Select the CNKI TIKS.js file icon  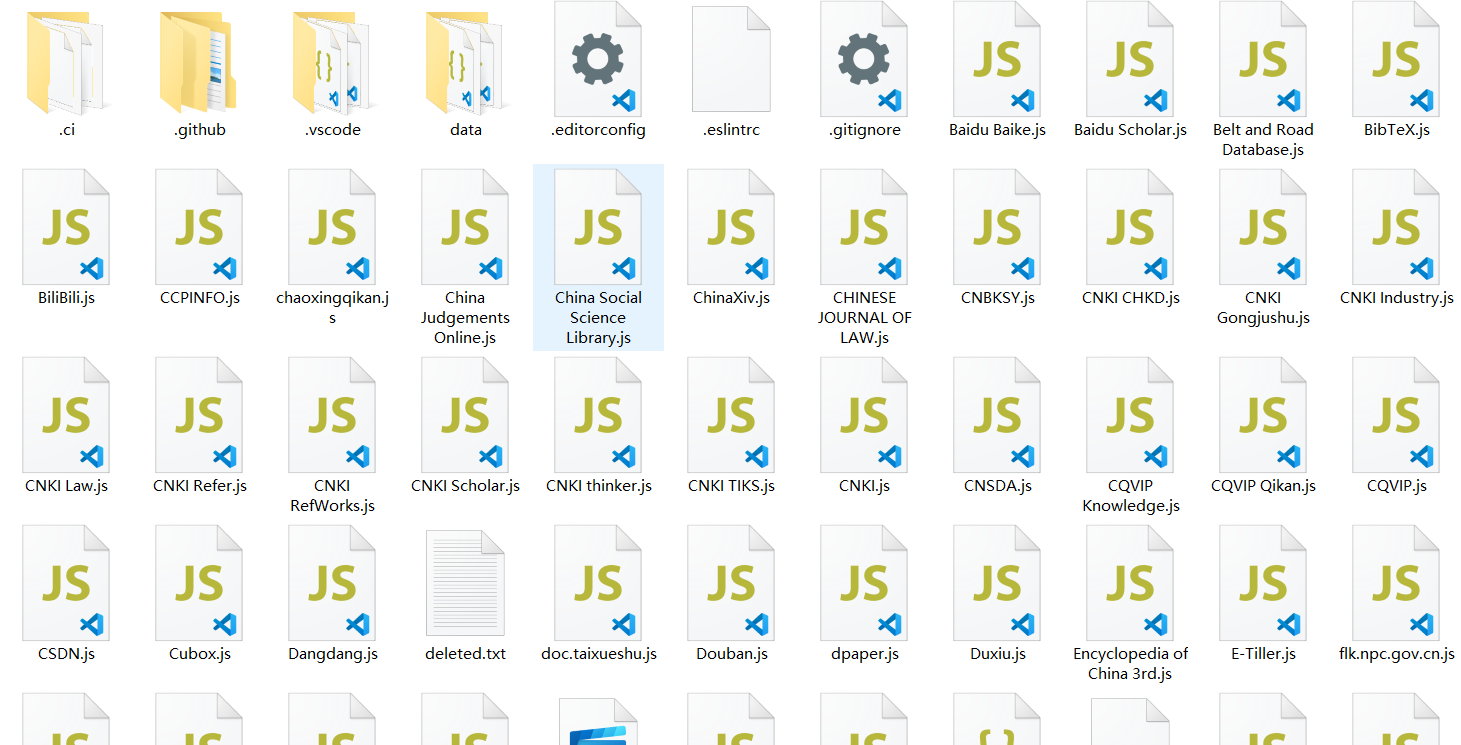pos(731,414)
